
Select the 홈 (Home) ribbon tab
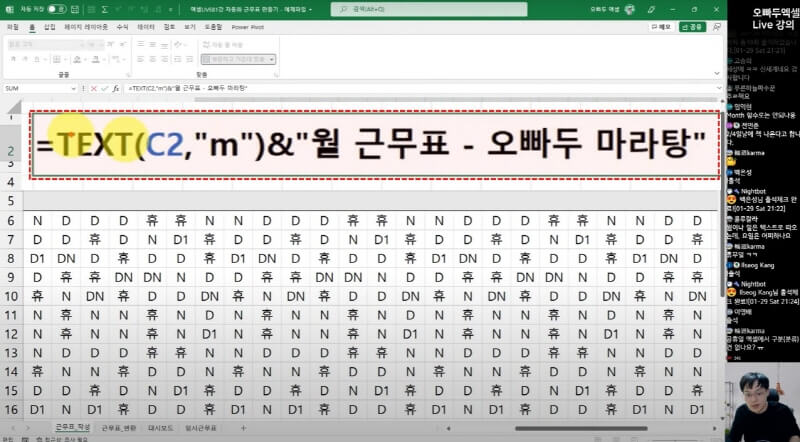(x=32, y=27)
